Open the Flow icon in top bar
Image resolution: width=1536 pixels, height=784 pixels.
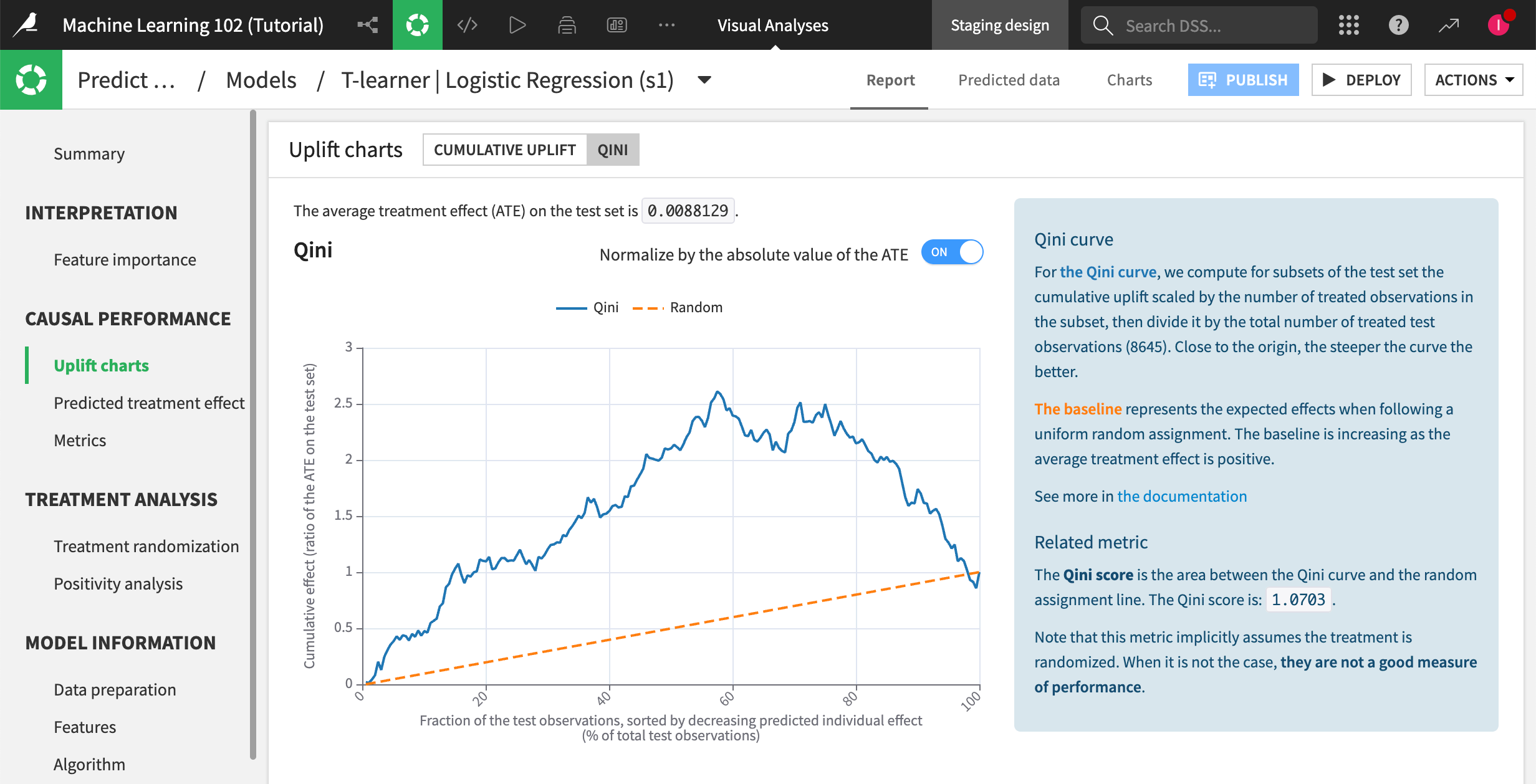point(368,25)
